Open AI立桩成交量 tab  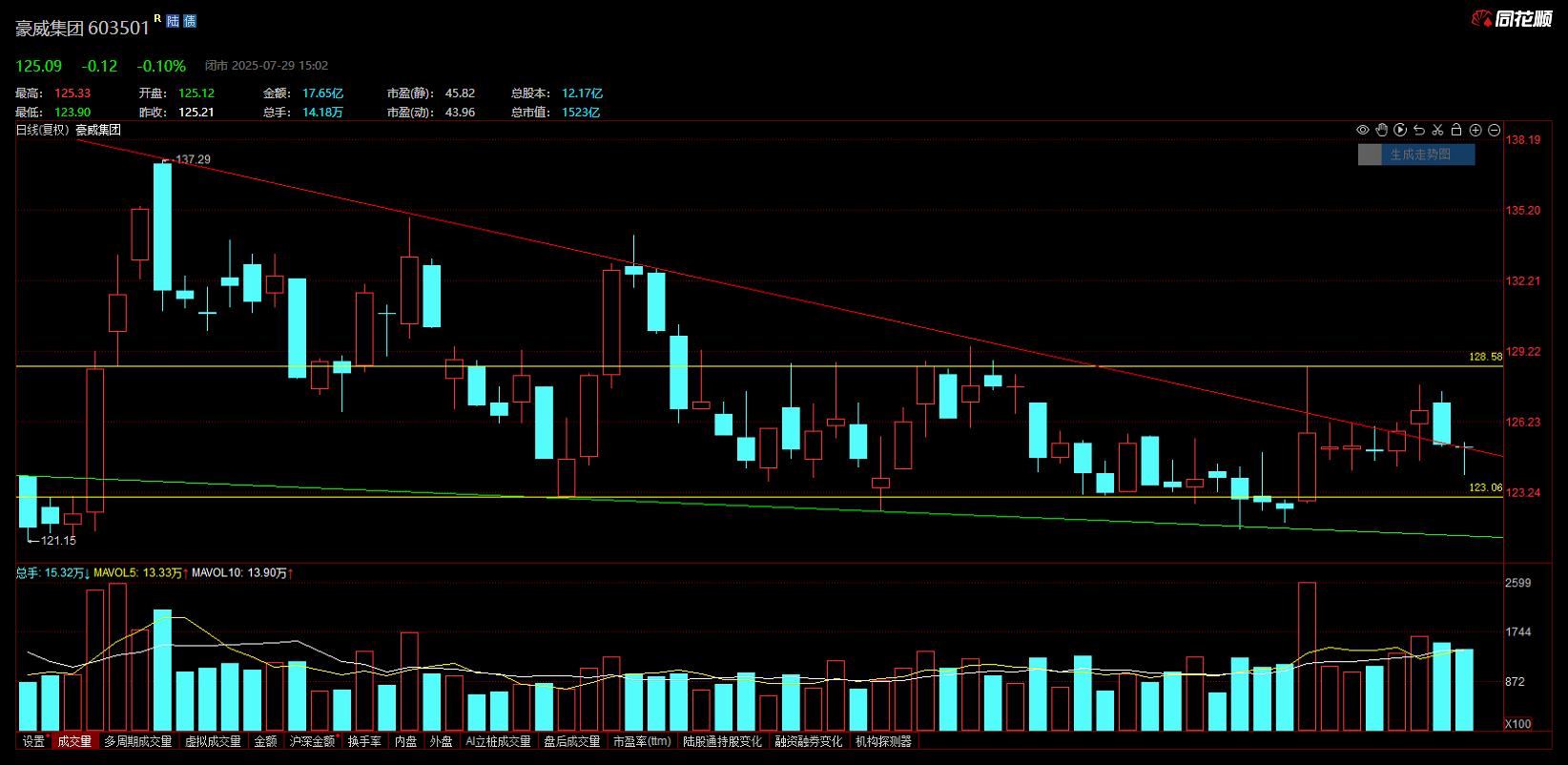tap(498, 741)
